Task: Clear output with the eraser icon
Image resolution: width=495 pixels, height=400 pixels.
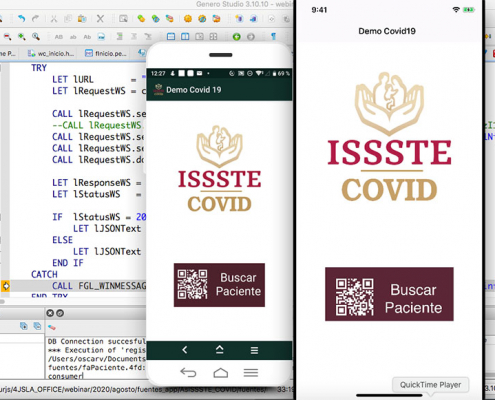Action: [52, 327]
